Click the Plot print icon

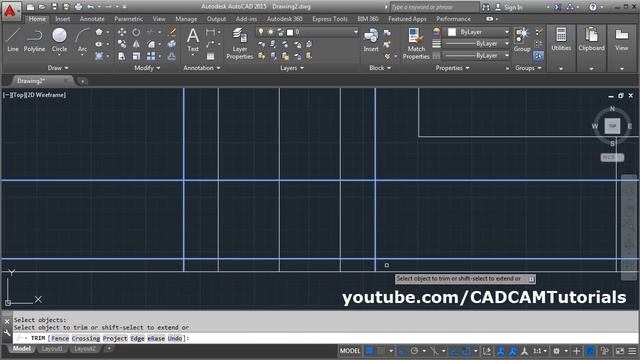pos(78,7)
